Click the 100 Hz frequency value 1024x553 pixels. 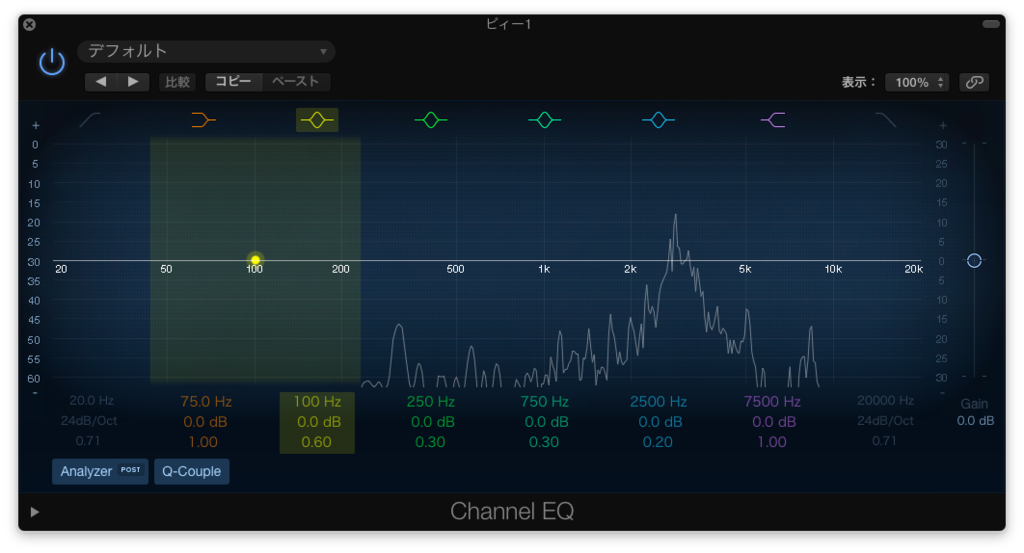[x=317, y=402]
